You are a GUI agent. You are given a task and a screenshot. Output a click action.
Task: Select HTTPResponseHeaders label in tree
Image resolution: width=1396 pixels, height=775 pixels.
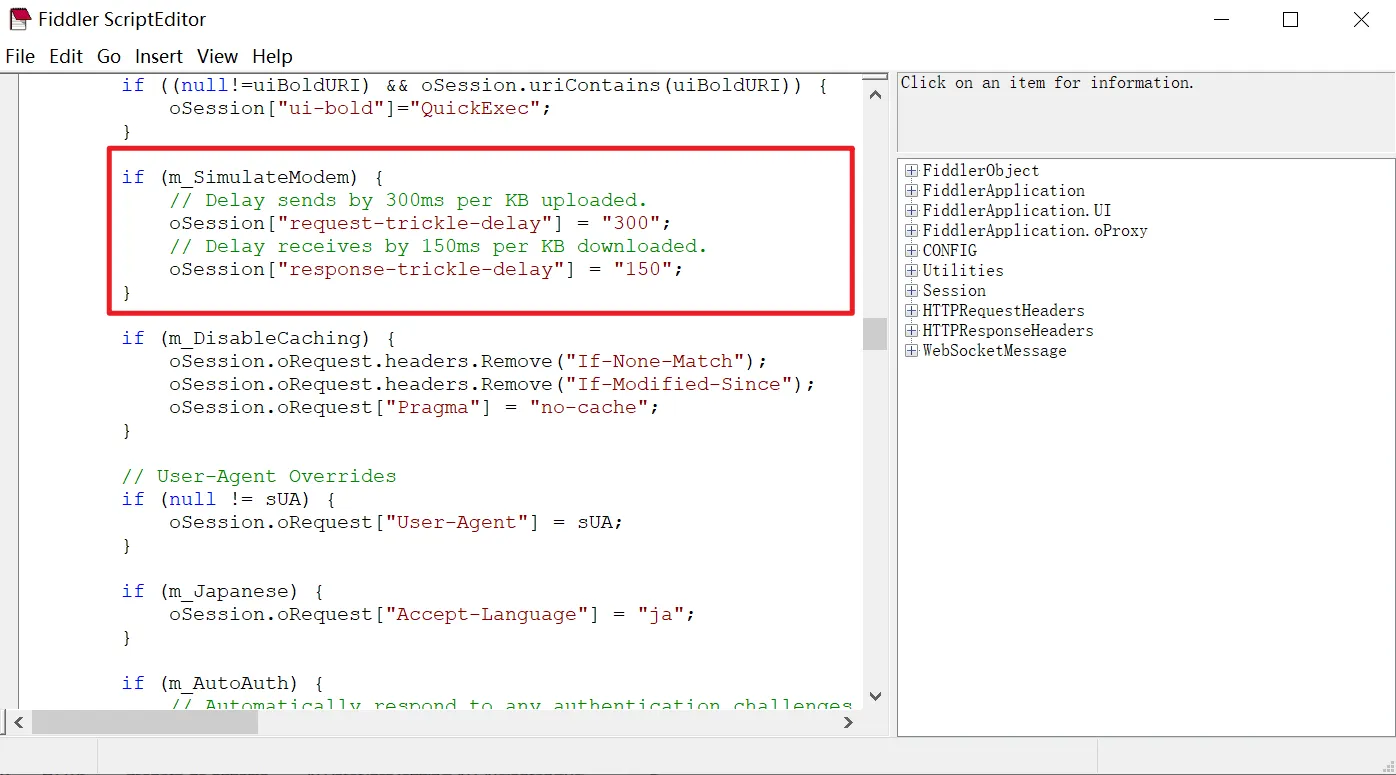1008,331
